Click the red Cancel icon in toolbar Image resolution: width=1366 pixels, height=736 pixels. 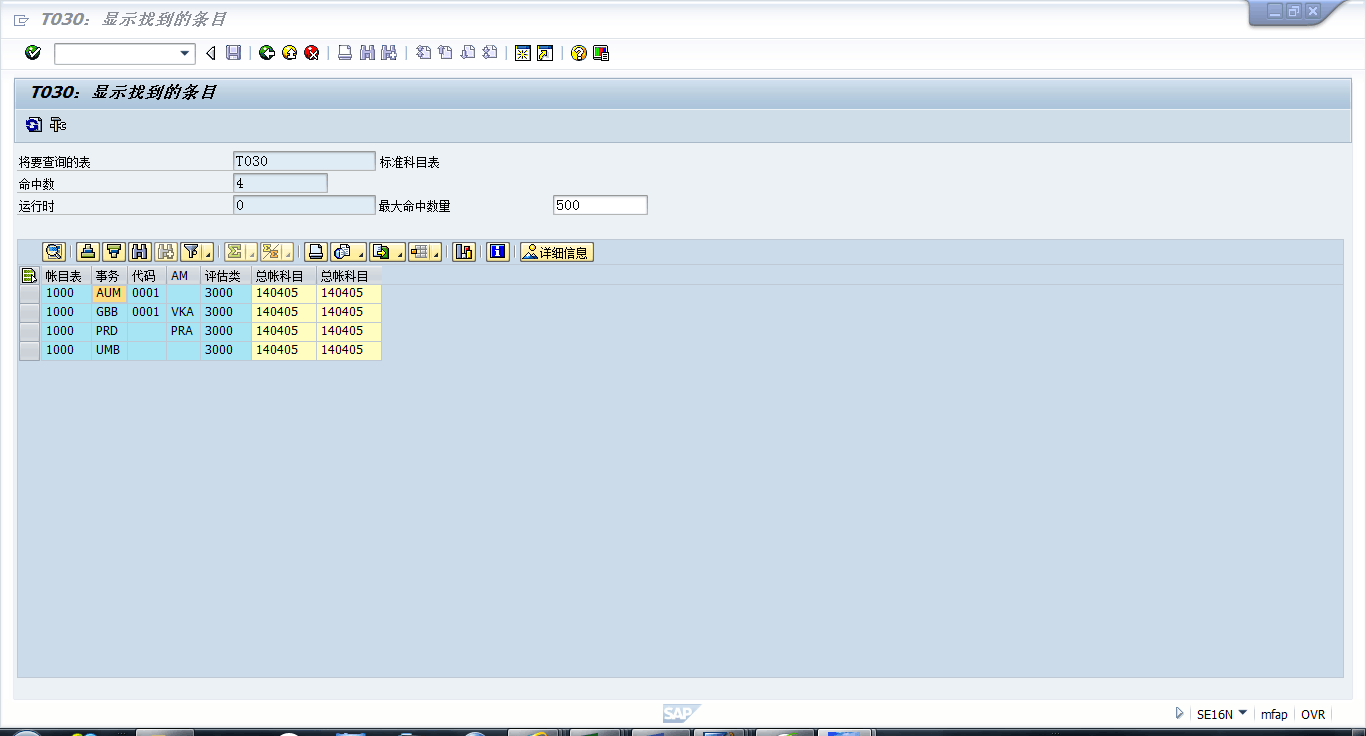(x=312, y=53)
